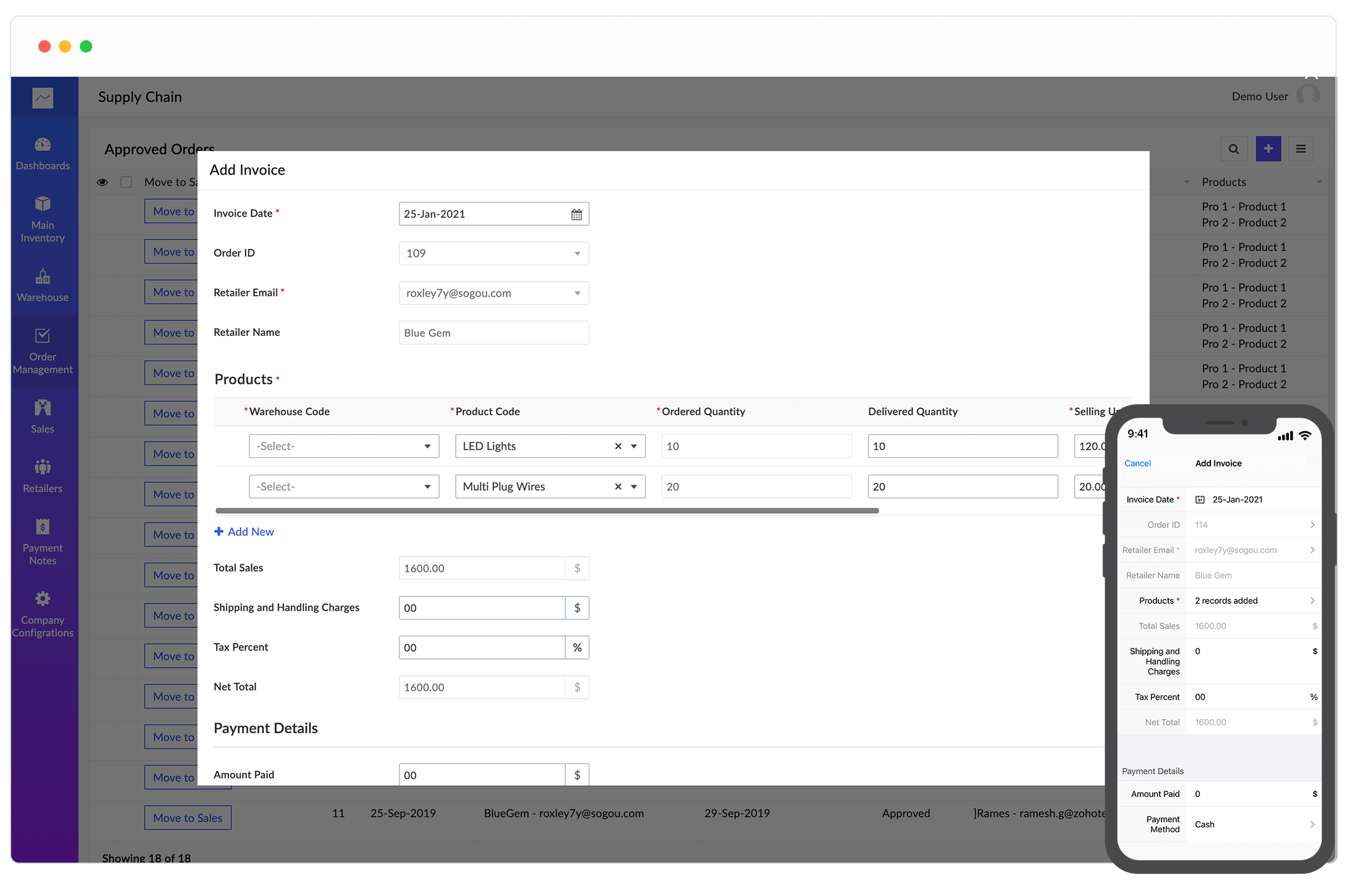Tap the Order ID 114 chevron on phone
This screenshot has width=1362, height=896.
click(x=1312, y=525)
